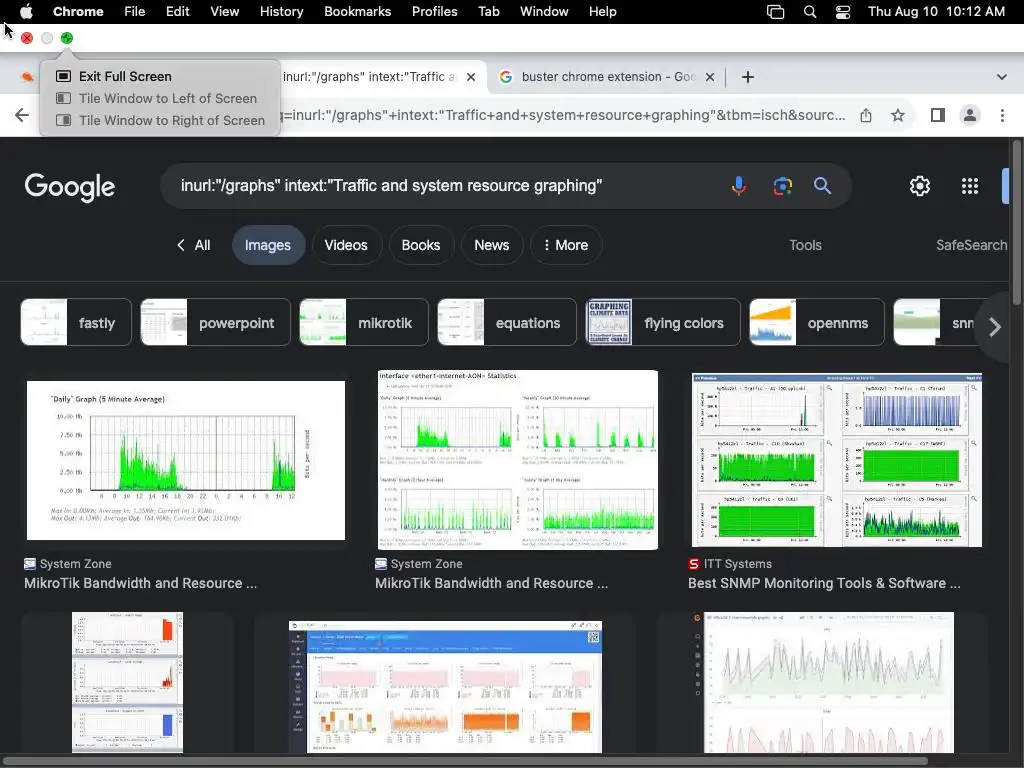This screenshot has height=768, width=1024.
Task: Open Chrome three-dot menu
Action: [1002, 116]
